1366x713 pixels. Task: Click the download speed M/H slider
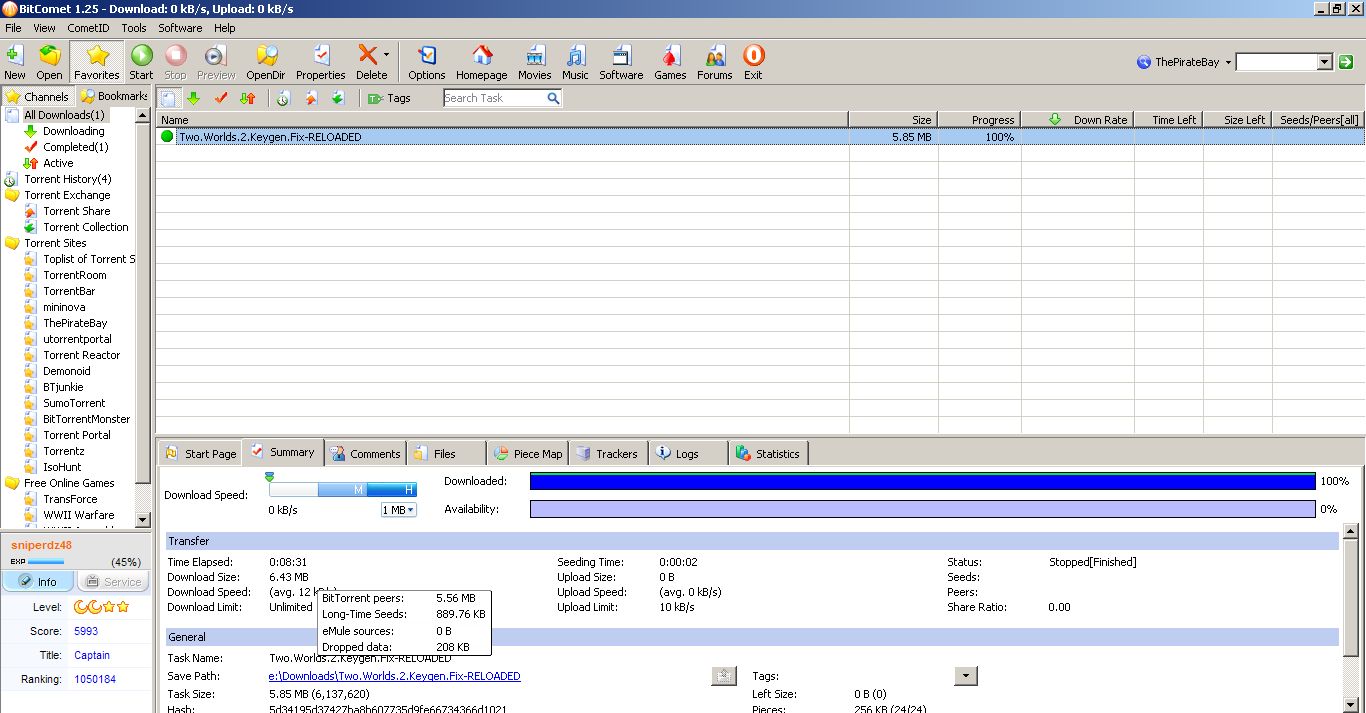342,489
